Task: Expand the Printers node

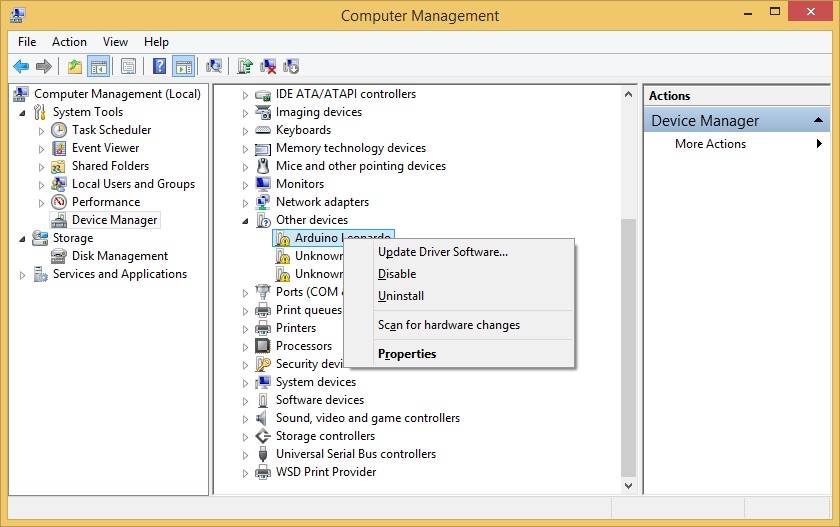Action: tap(245, 329)
